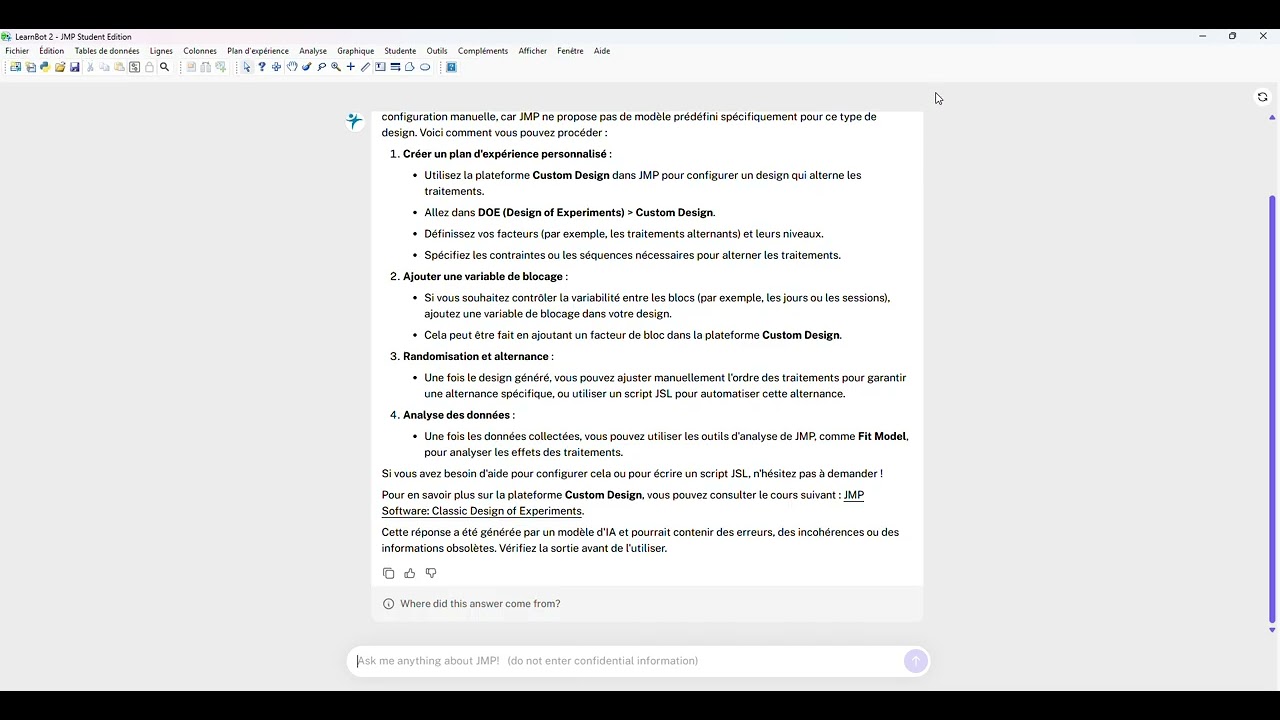Click the heading 'Analyse des données'

pyautogui.click(x=457, y=415)
